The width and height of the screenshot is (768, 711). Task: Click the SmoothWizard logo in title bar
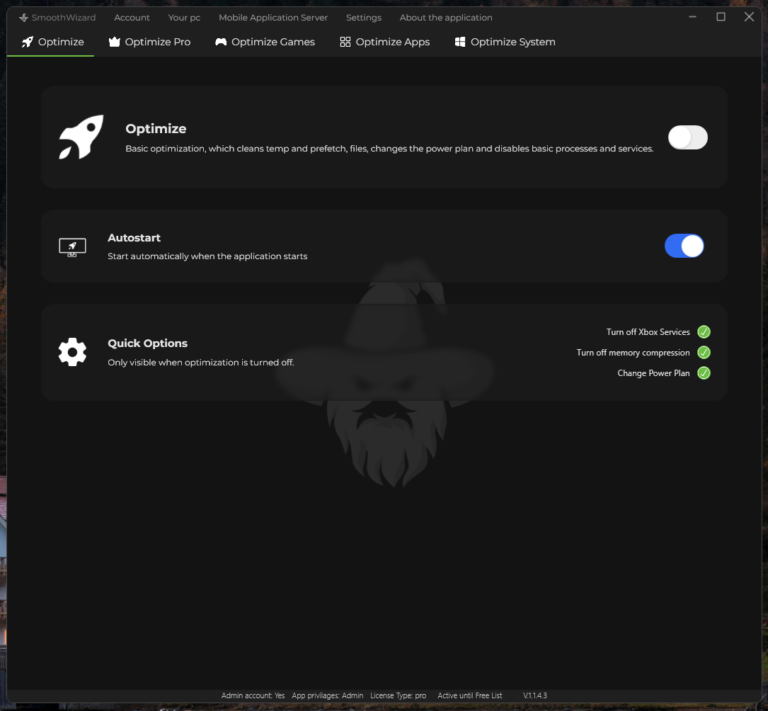coord(23,17)
